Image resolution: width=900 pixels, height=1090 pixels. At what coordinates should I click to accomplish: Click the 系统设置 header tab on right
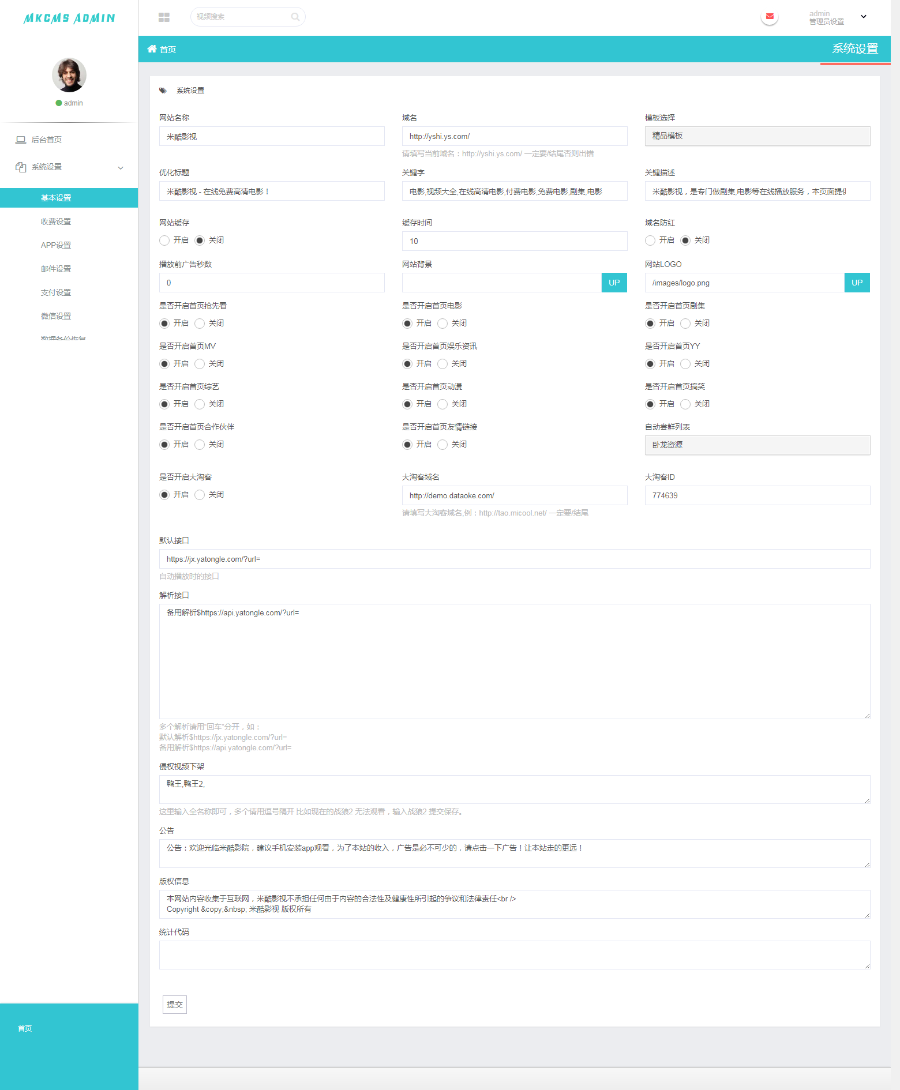point(856,49)
